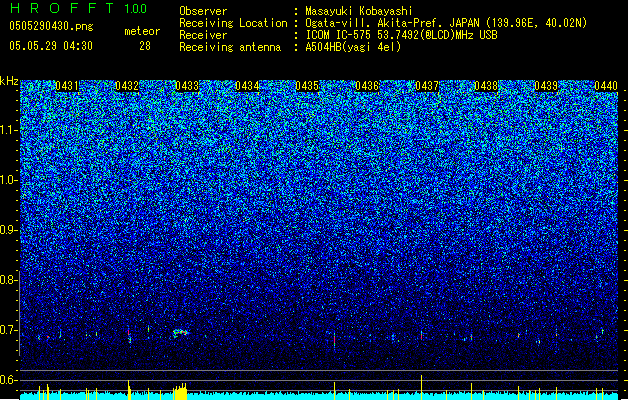Image resolution: width=629 pixels, height=400 pixels.
Task: Click the HROFFT 1.0.0 title text
Action: pyautogui.click(x=78, y=8)
